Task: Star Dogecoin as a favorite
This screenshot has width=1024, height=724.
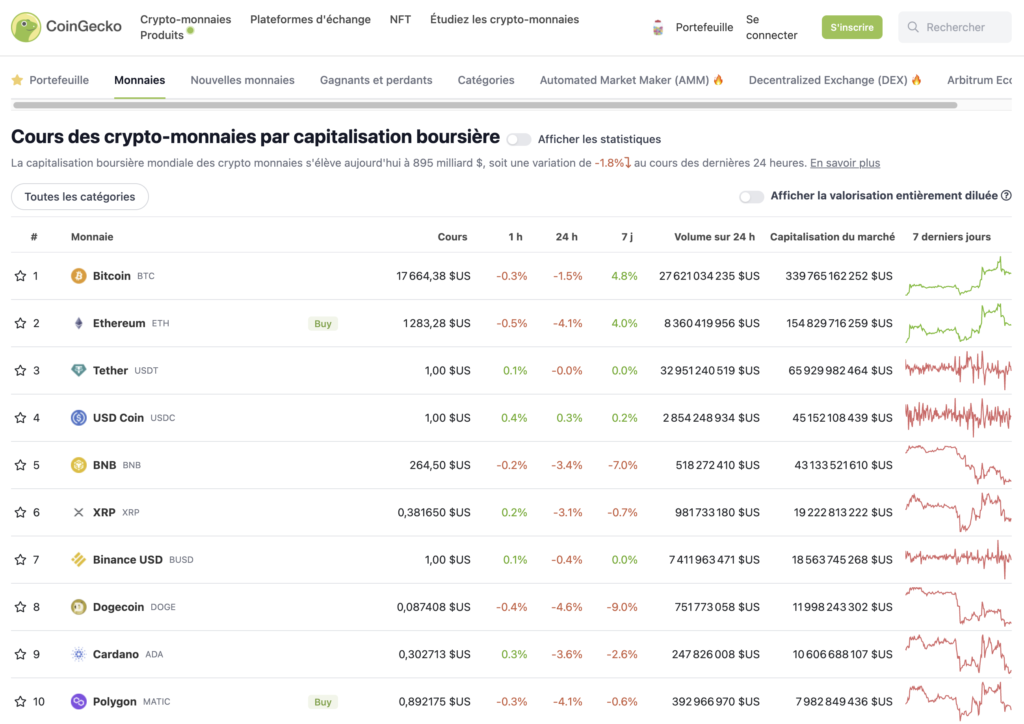Action: click(20, 607)
